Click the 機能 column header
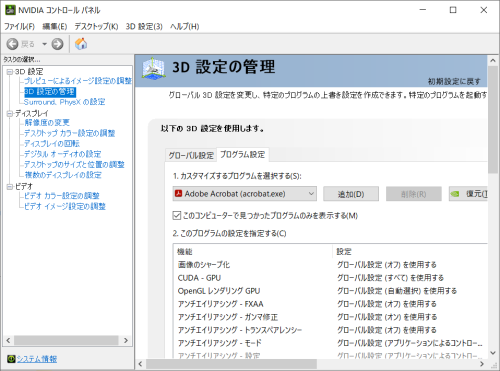This screenshot has height=371, width=500. (253, 252)
